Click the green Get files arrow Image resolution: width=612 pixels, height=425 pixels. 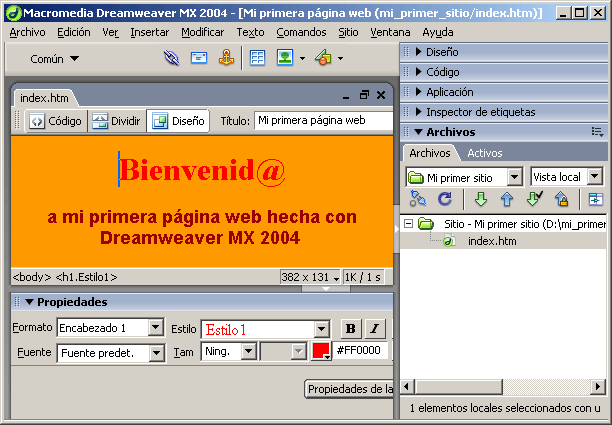point(480,199)
